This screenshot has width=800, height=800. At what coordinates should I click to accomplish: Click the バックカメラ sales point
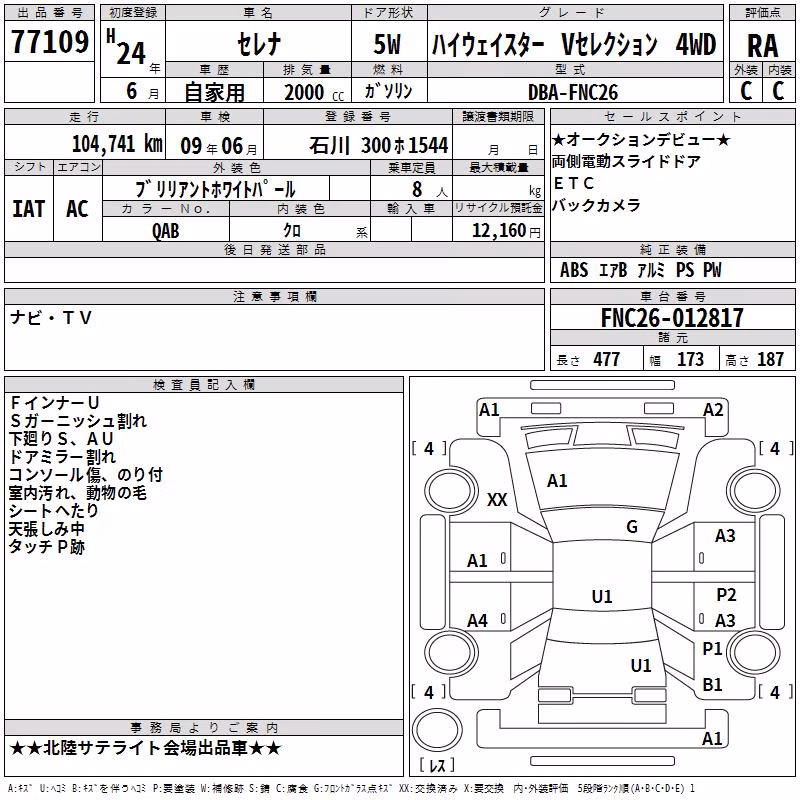[596, 206]
